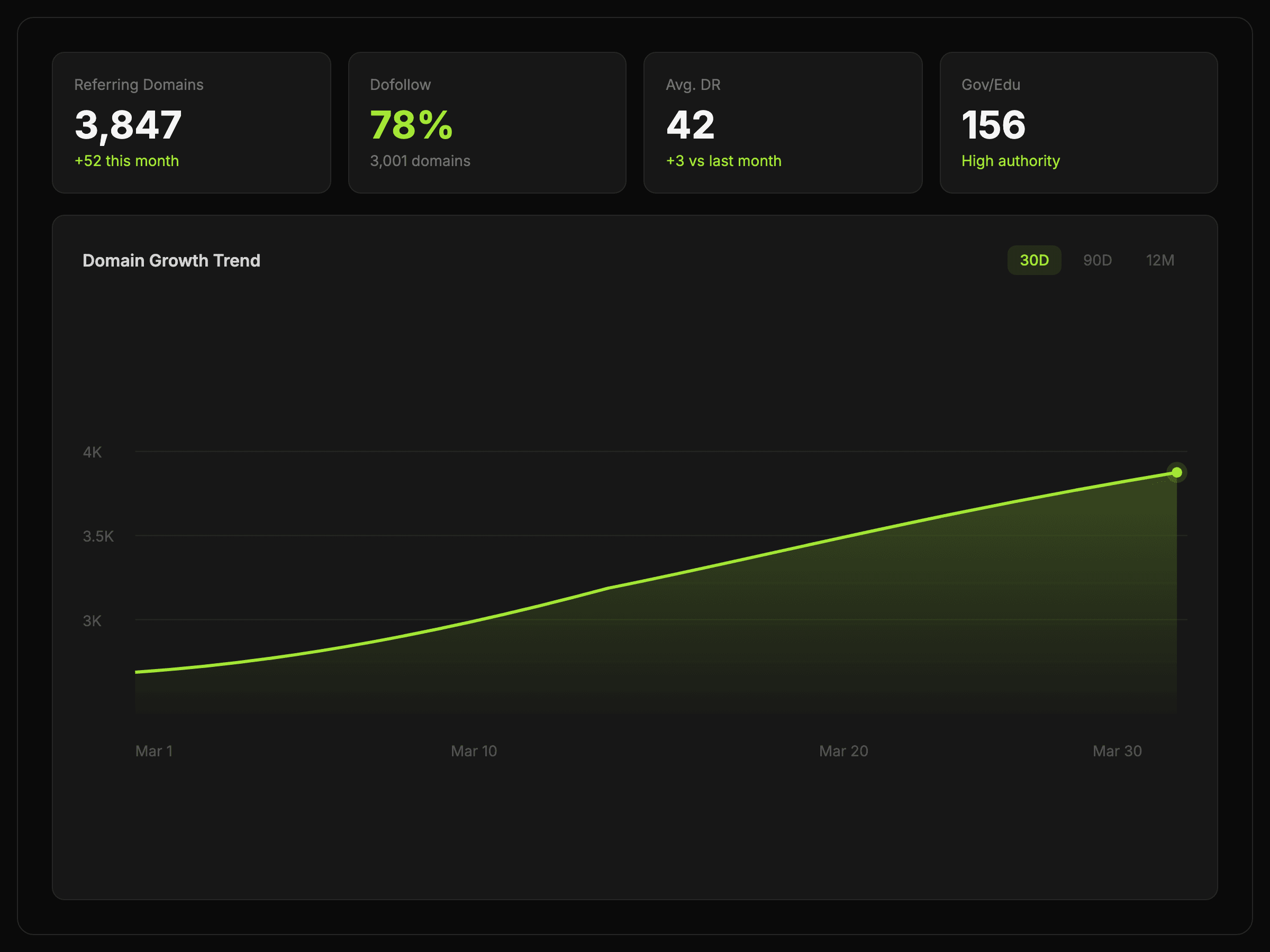Screen dimensions: 1270x952
Task: Switch to the 90D time range
Action: click(x=1097, y=260)
